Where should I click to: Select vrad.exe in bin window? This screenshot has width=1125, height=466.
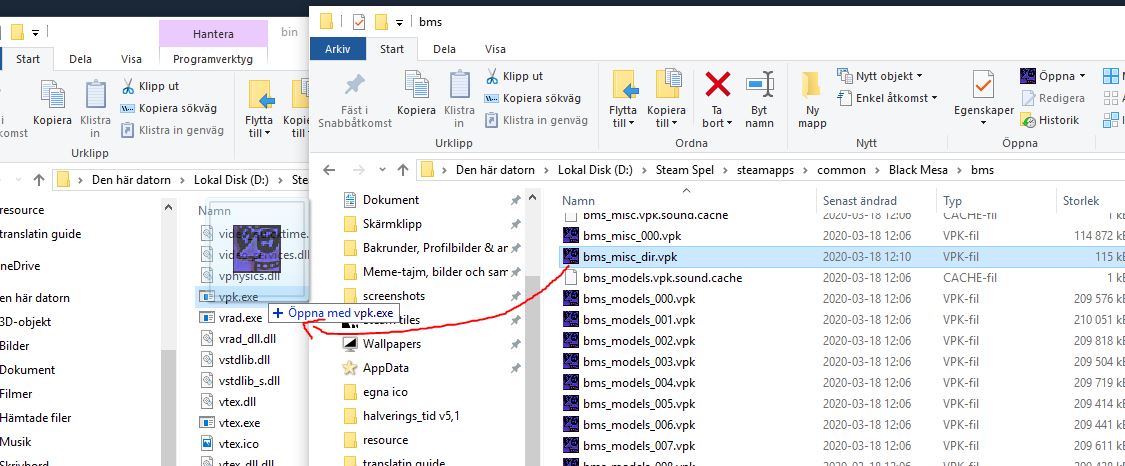[x=240, y=317]
